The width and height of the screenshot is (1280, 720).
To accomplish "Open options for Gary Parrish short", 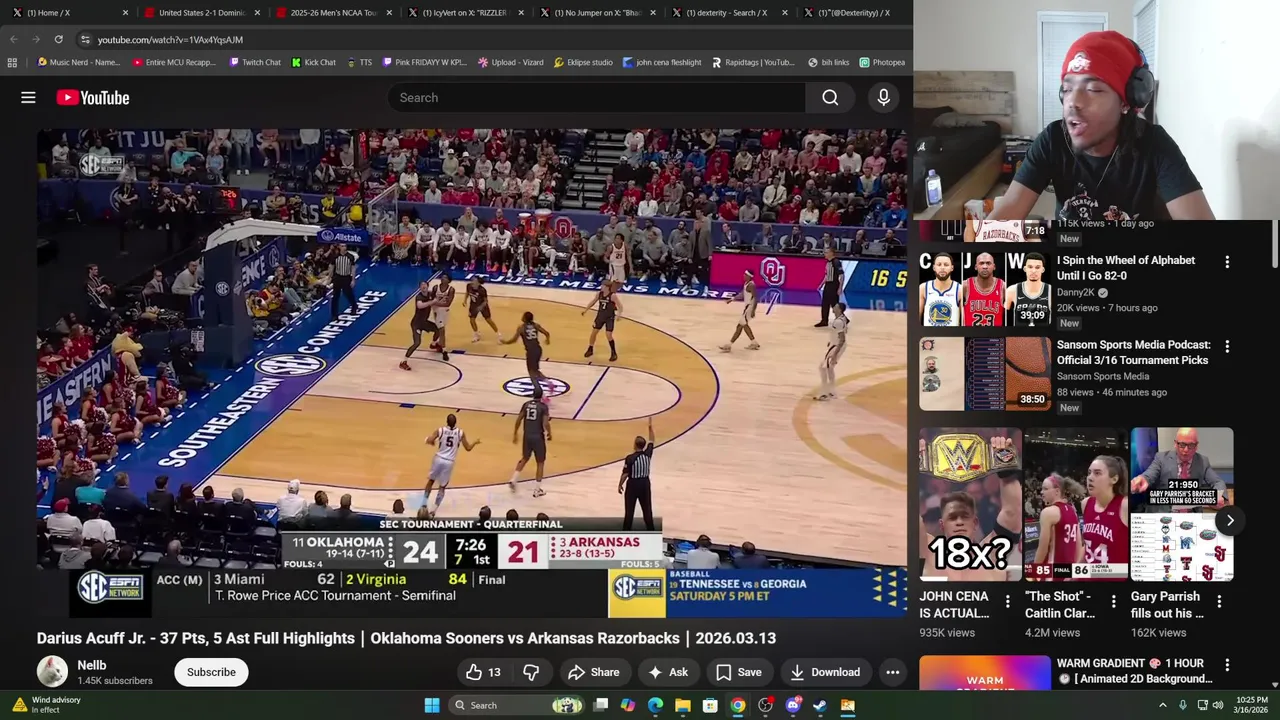I will (1219, 601).
